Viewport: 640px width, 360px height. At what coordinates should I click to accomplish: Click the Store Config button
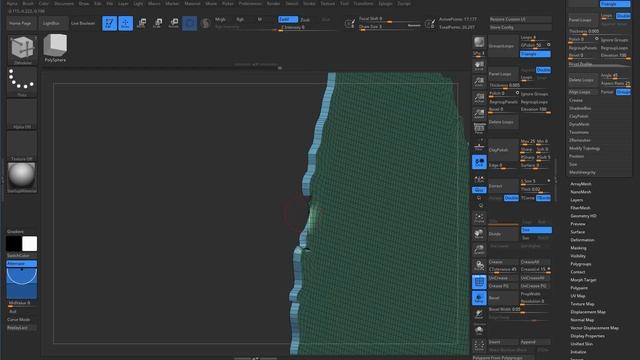520,27
